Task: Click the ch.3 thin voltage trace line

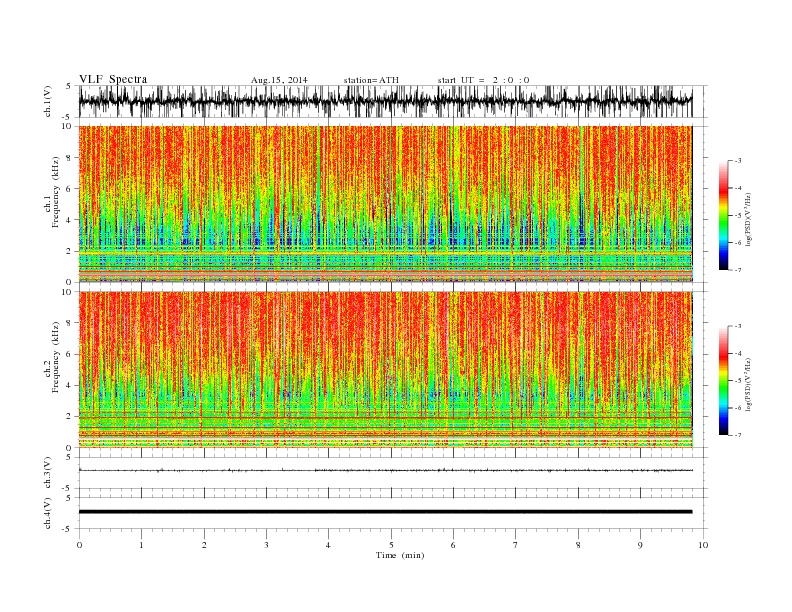Action: [x=385, y=470]
